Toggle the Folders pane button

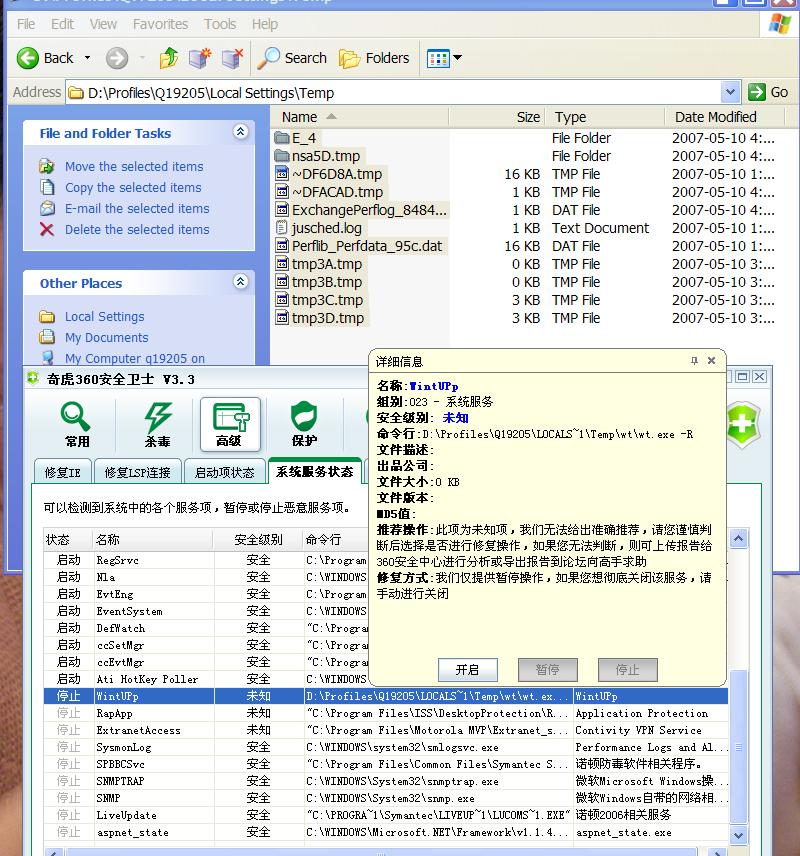[x=374, y=58]
